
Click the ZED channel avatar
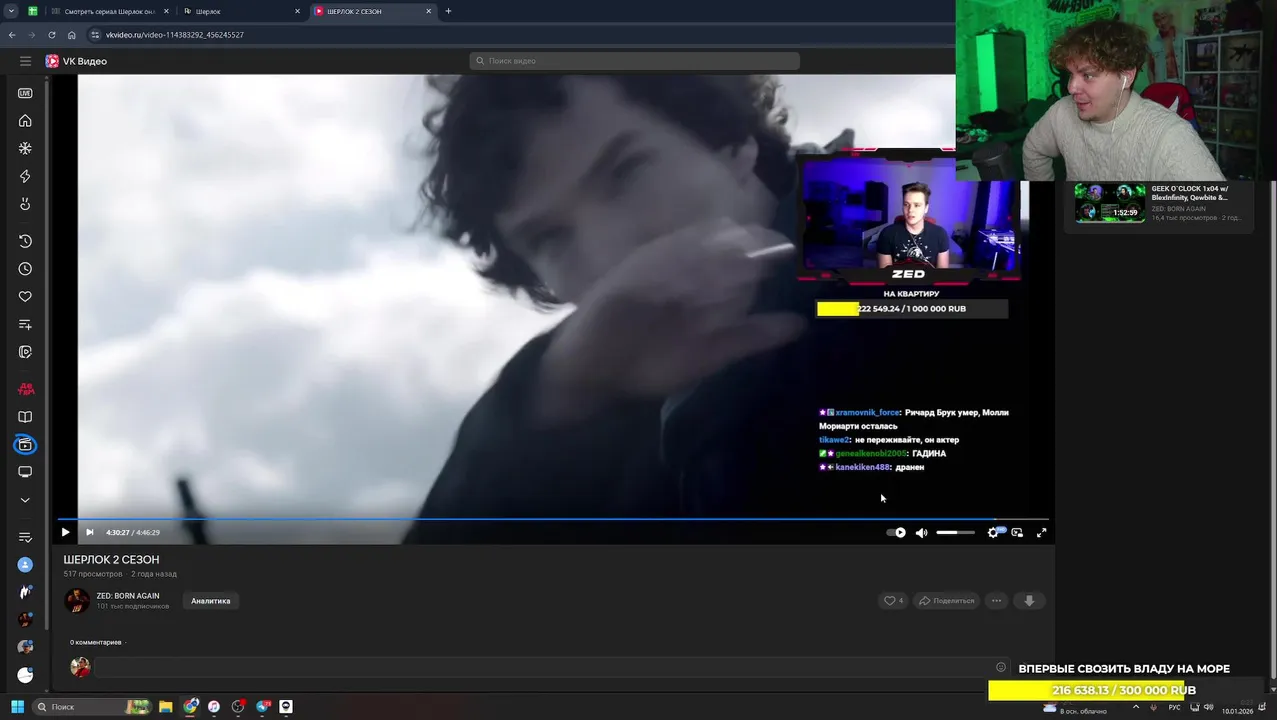pos(77,601)
